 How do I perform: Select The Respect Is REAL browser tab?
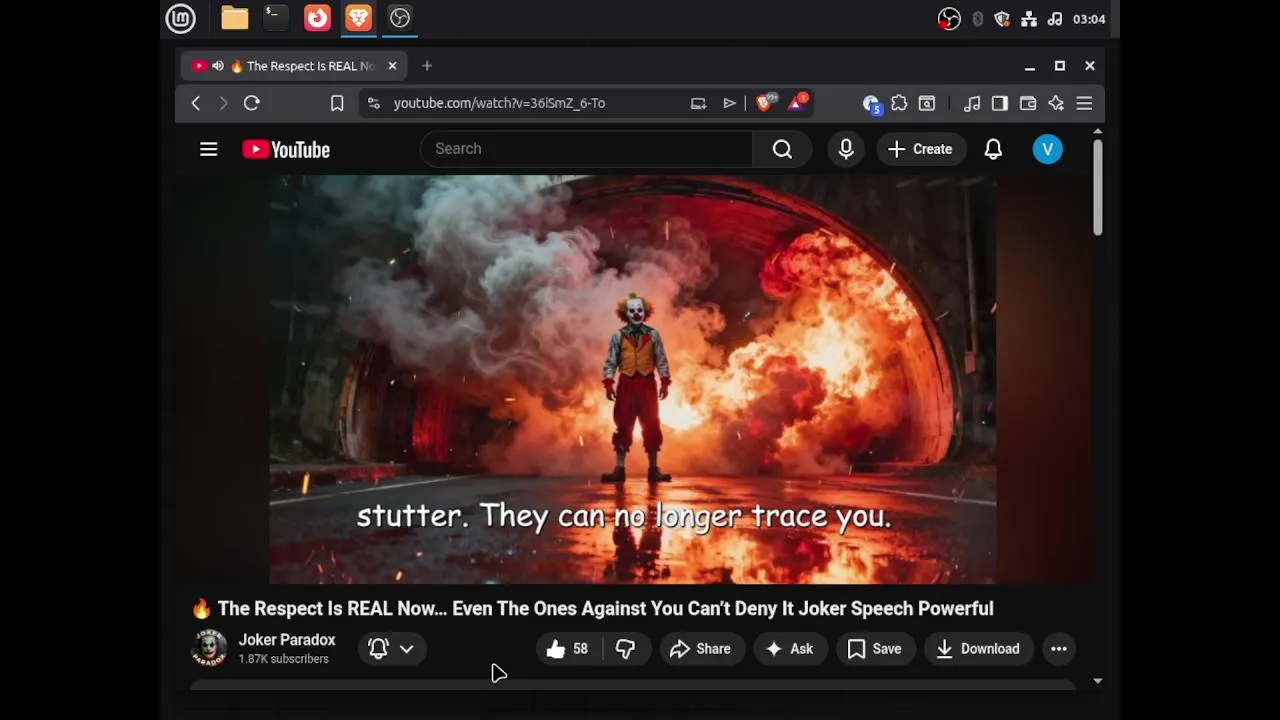click(294, 66)
